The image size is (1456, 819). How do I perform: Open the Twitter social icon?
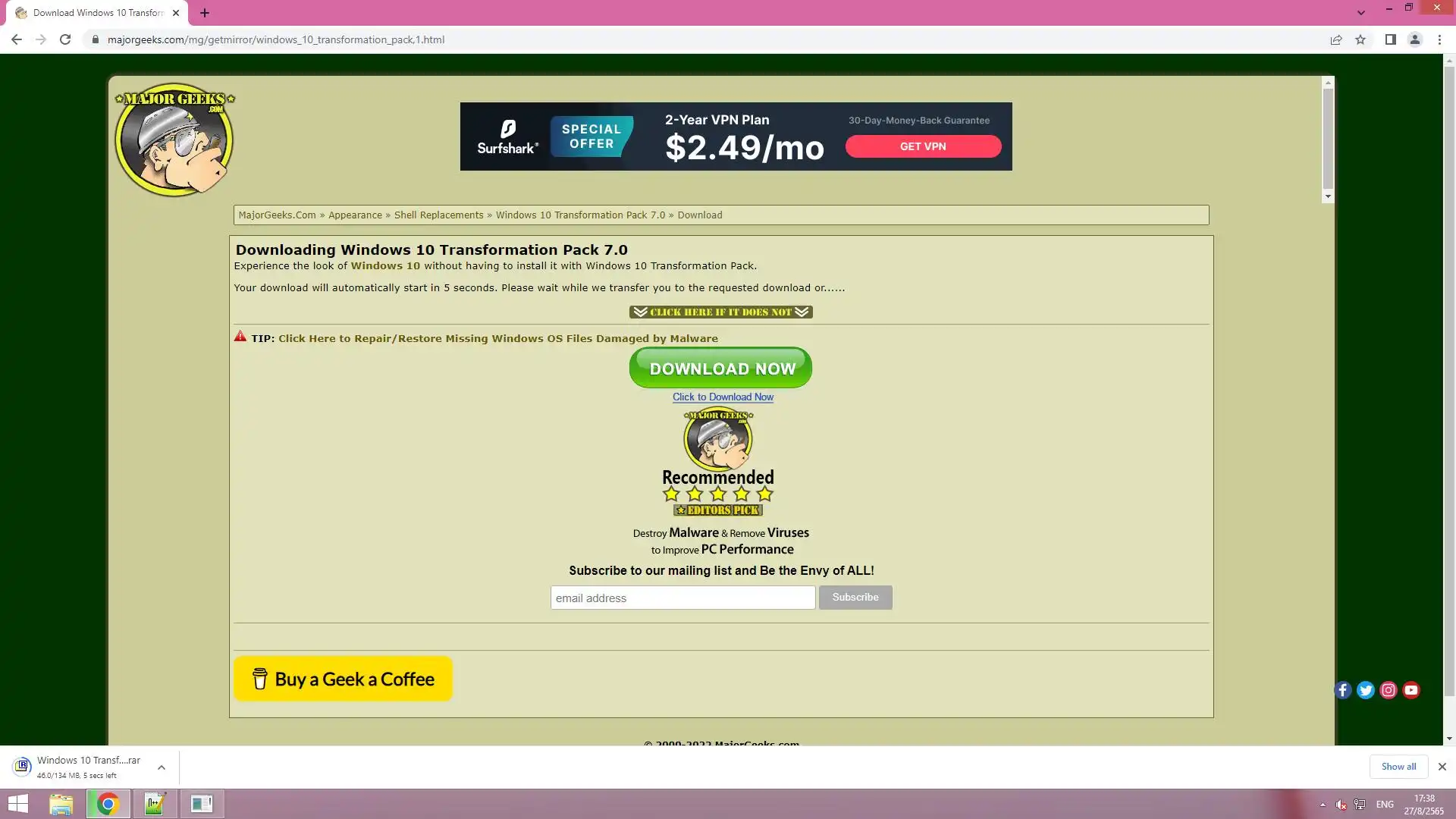tap(1365, 690)
